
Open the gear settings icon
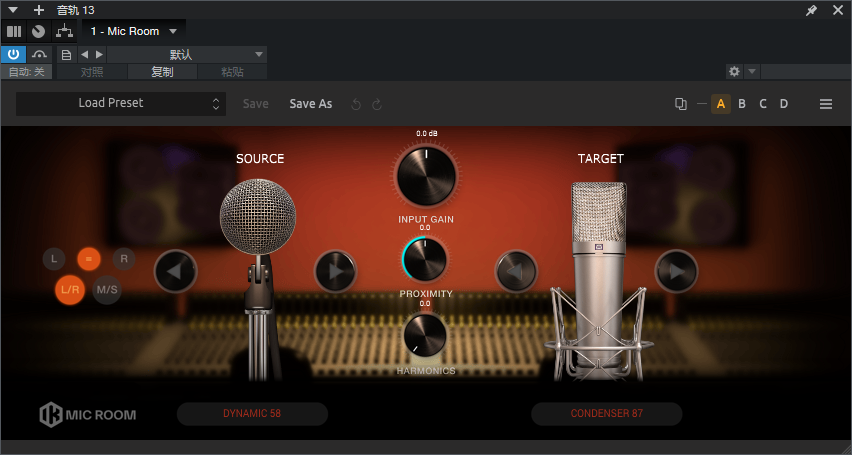[x=734, y=71]
